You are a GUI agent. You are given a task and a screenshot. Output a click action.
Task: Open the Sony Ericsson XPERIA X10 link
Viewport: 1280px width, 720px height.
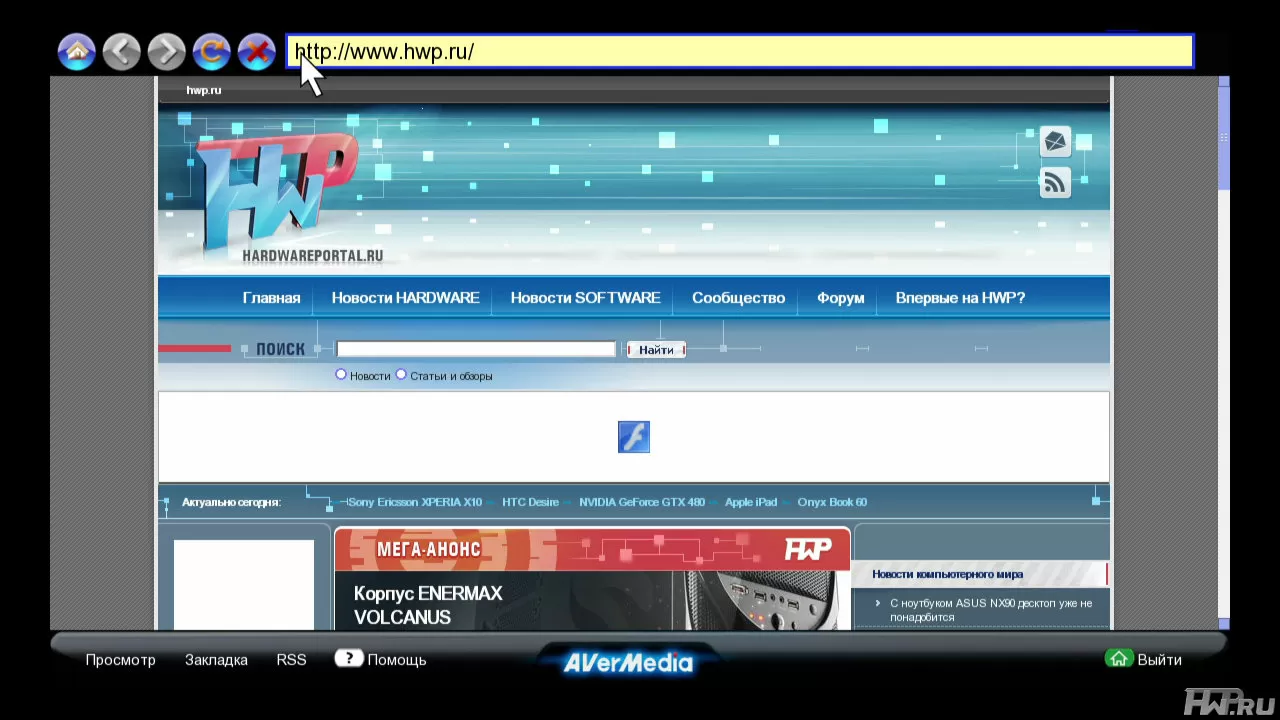point(415,502)
